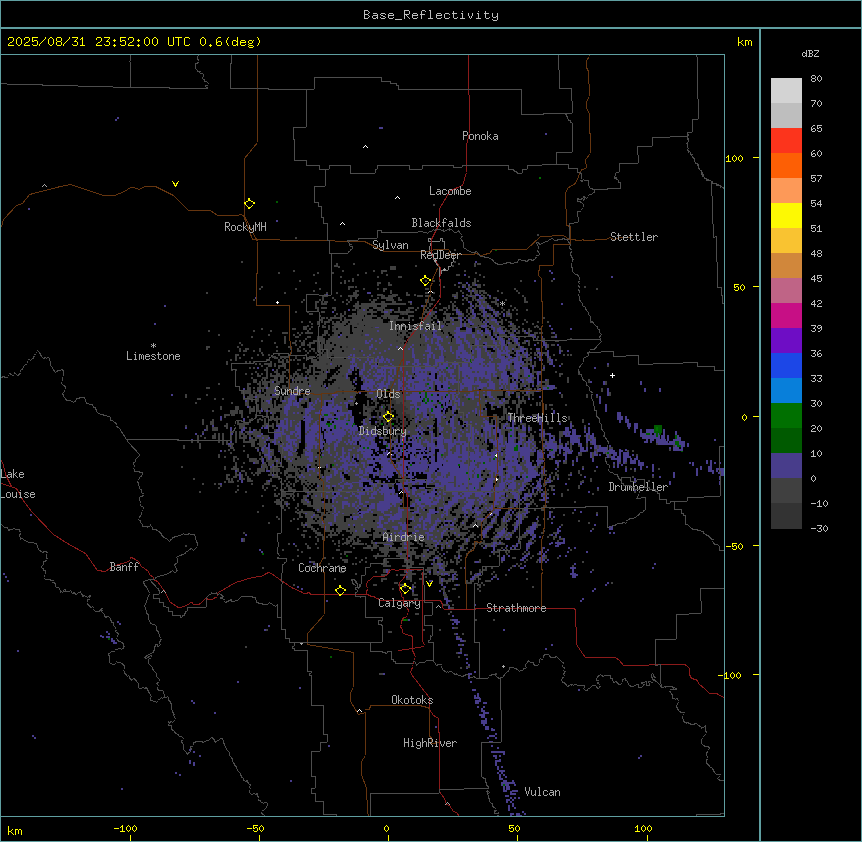Click the km unit label above the vertical axis
The width and height of the screenshot is (862, 842).
(744, 42)
